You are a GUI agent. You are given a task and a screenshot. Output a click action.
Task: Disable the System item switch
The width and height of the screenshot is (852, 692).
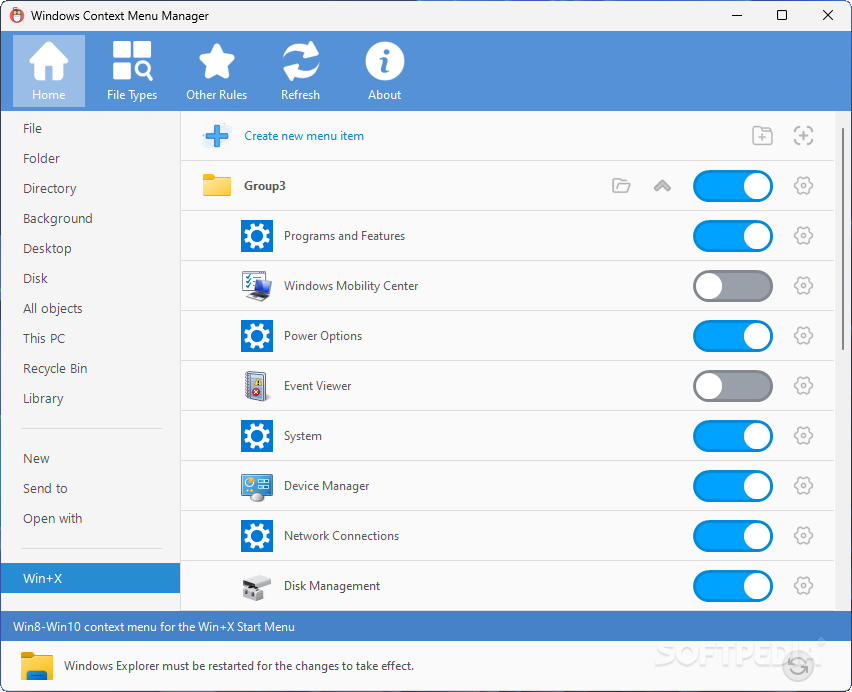click(x=732, y=436)
